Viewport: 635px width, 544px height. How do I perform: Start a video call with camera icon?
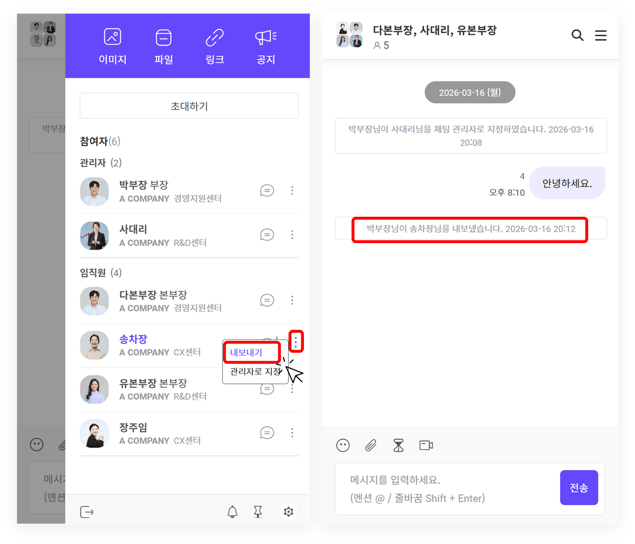(x=426, y=445)
